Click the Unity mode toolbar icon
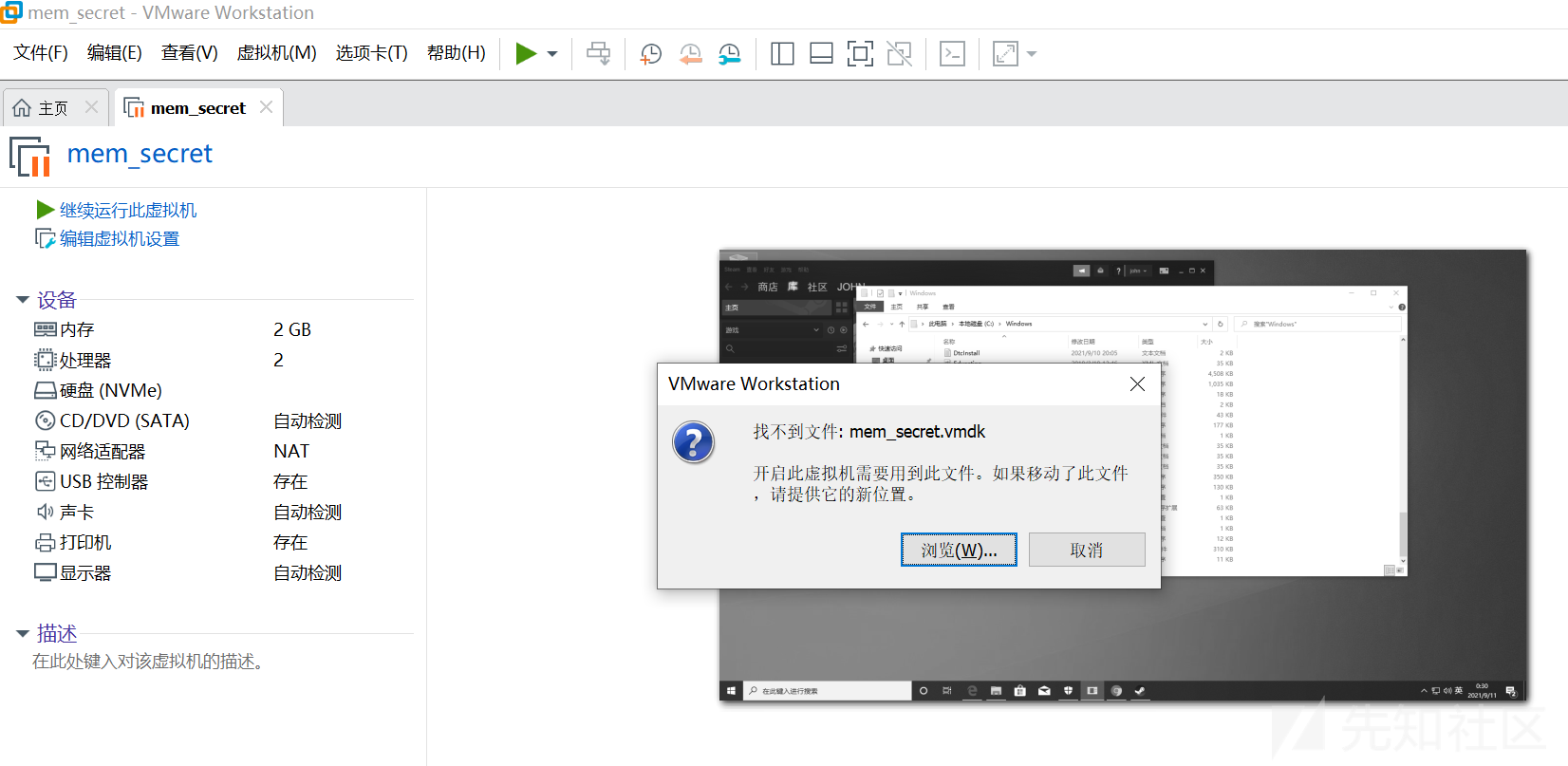Screen dimensions: 1568x766 899,53
